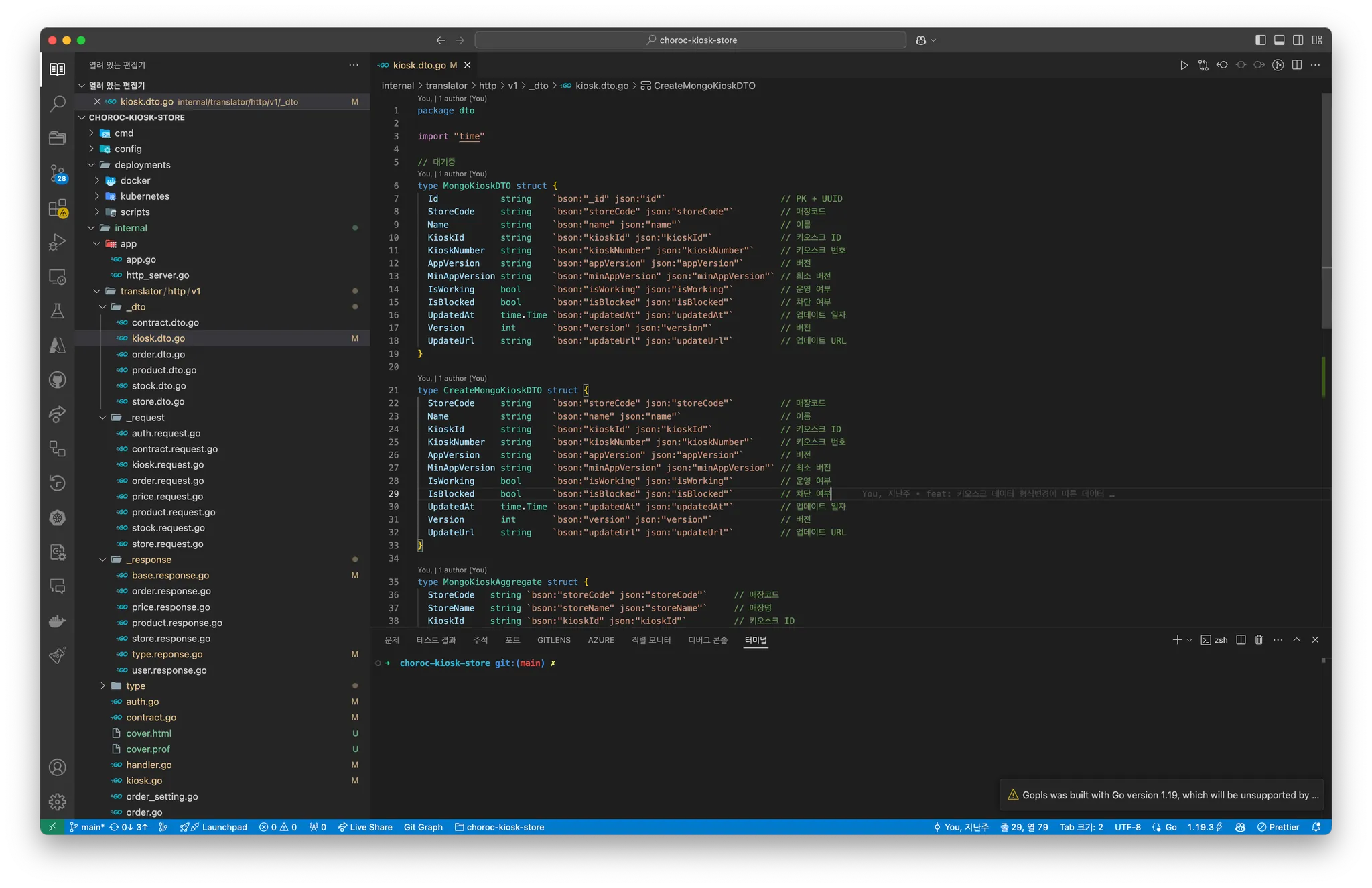Click the main* branch indicator

87,827
